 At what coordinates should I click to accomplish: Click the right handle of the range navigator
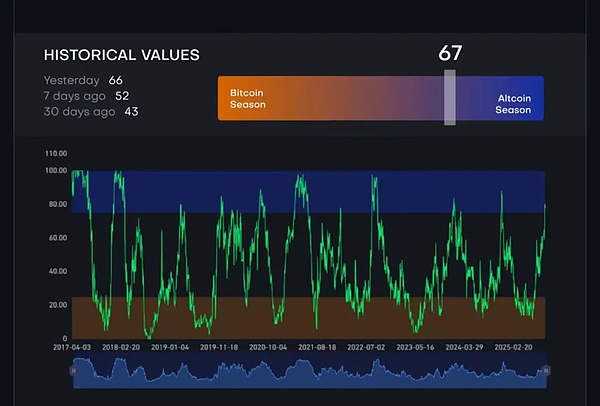[544, 371]
